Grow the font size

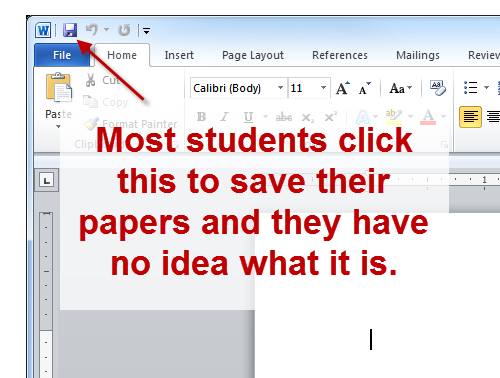[x=343, y=88]
